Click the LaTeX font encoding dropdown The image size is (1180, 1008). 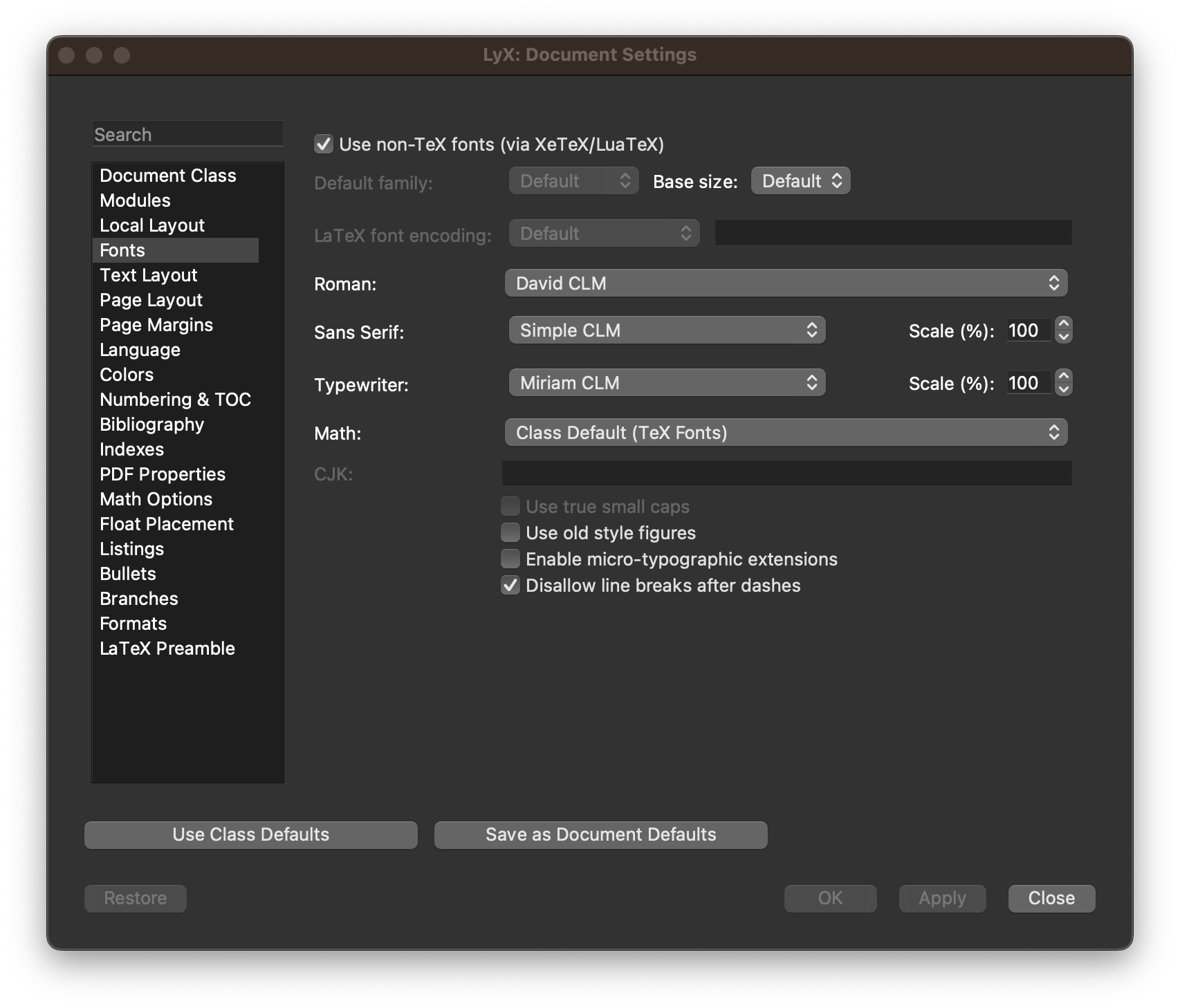(604, 234)
